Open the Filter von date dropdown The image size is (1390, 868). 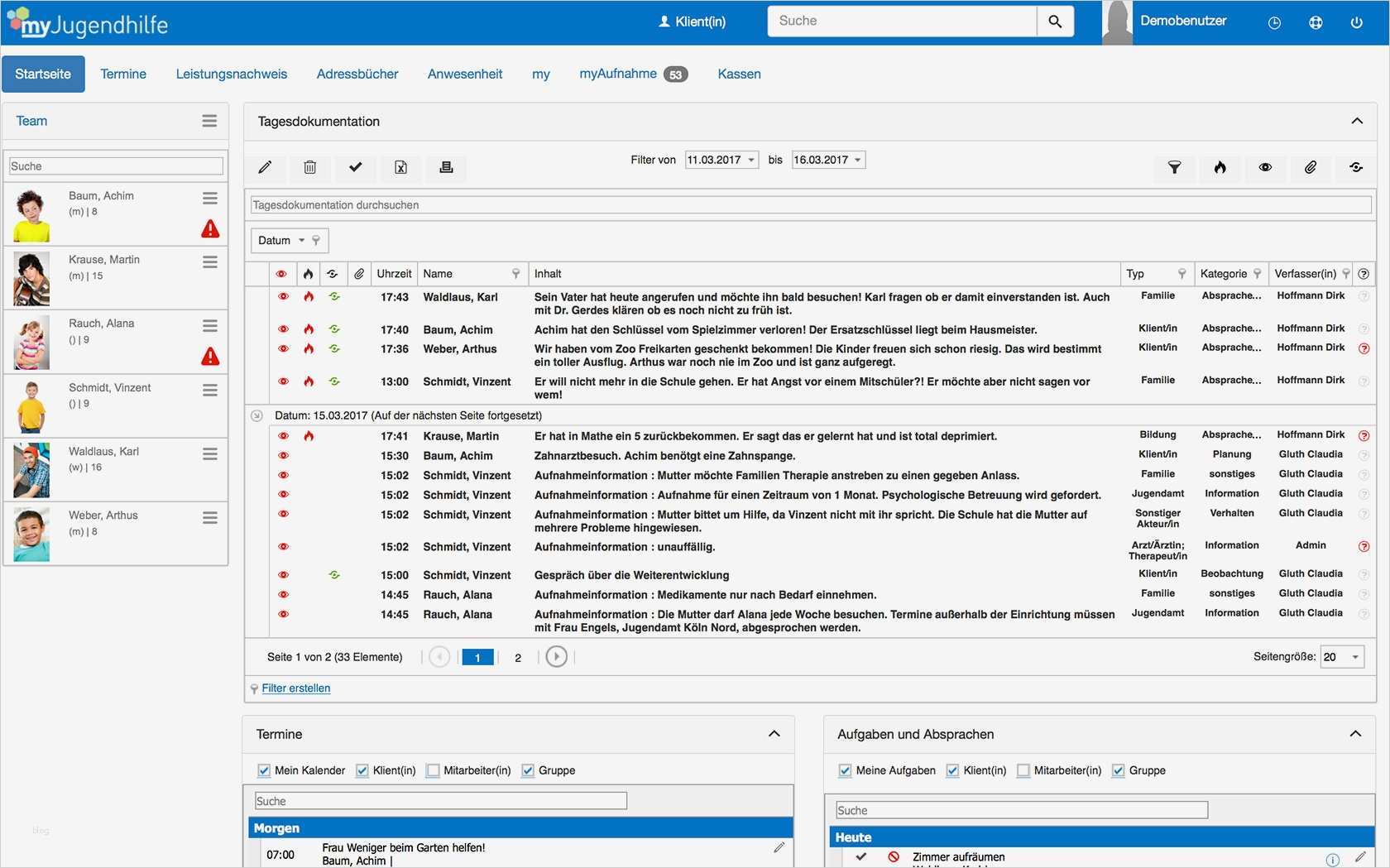[751, 160]
